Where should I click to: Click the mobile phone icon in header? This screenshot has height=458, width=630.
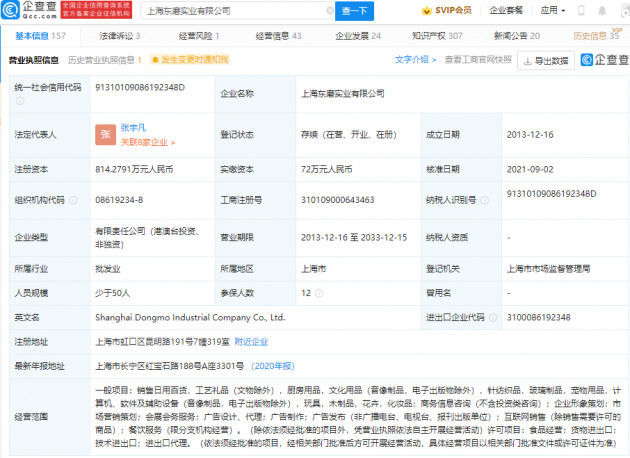click(581, 10)
